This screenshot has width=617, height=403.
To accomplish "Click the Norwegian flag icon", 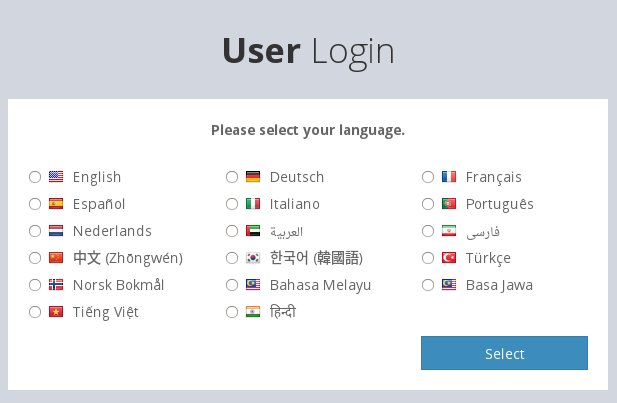I will coord(56,285).
